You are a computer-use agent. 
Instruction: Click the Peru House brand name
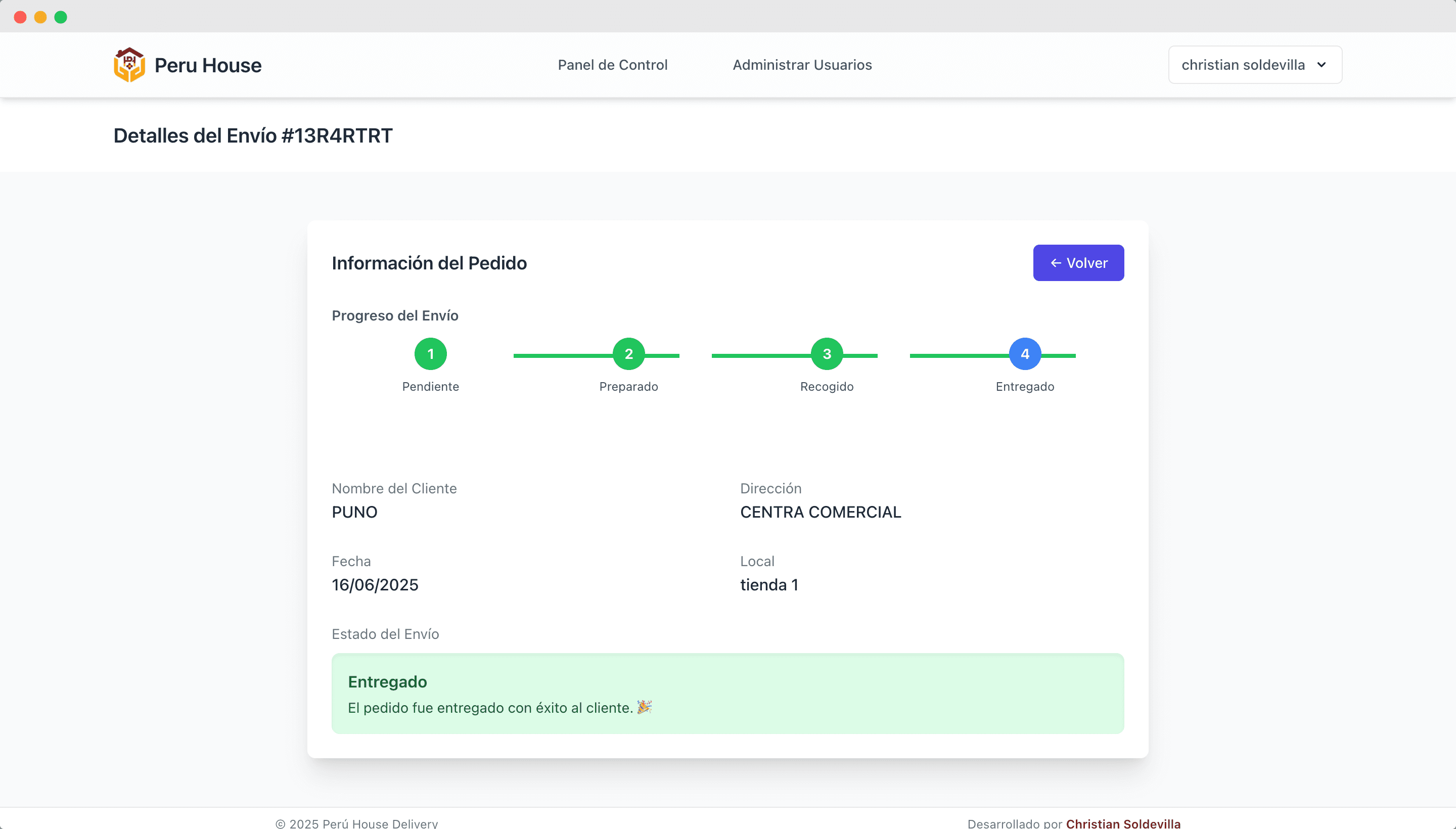208,66
